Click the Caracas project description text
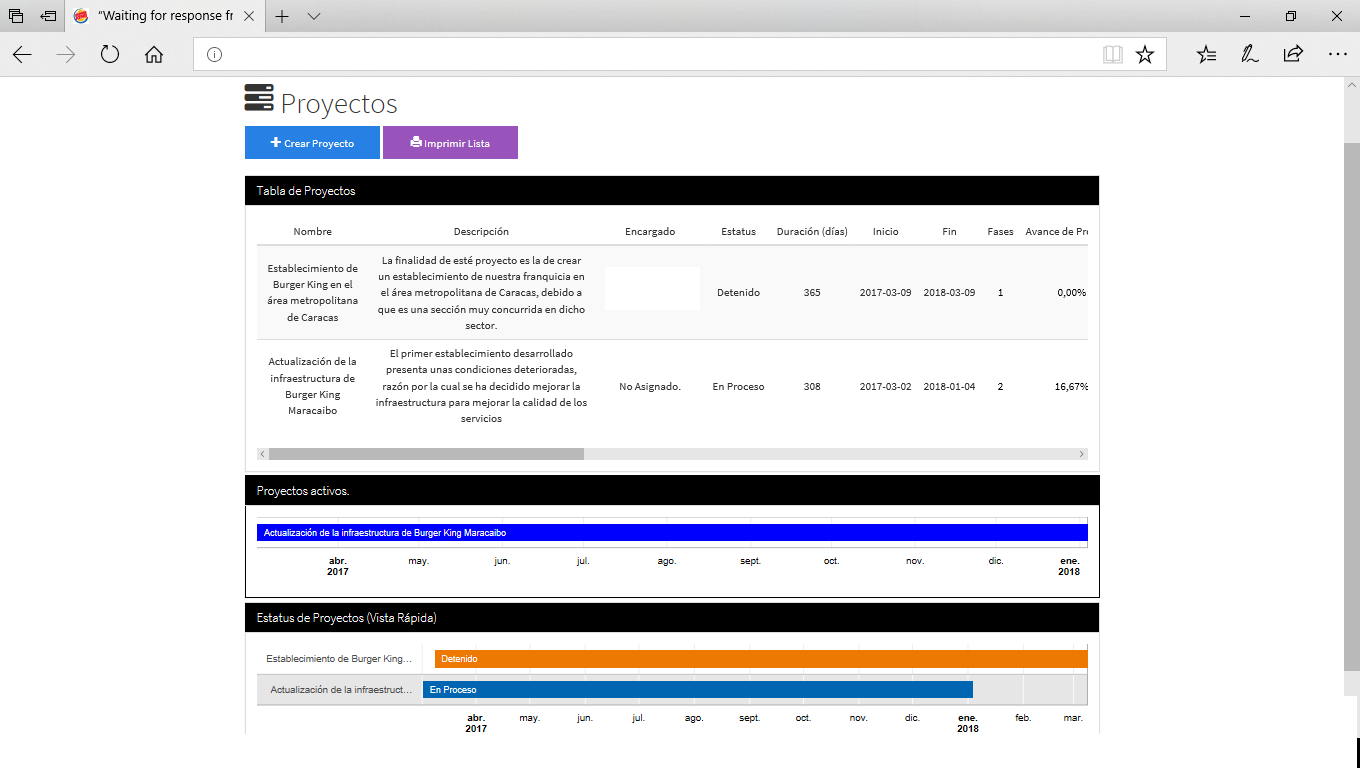 (x=481, y=293)
